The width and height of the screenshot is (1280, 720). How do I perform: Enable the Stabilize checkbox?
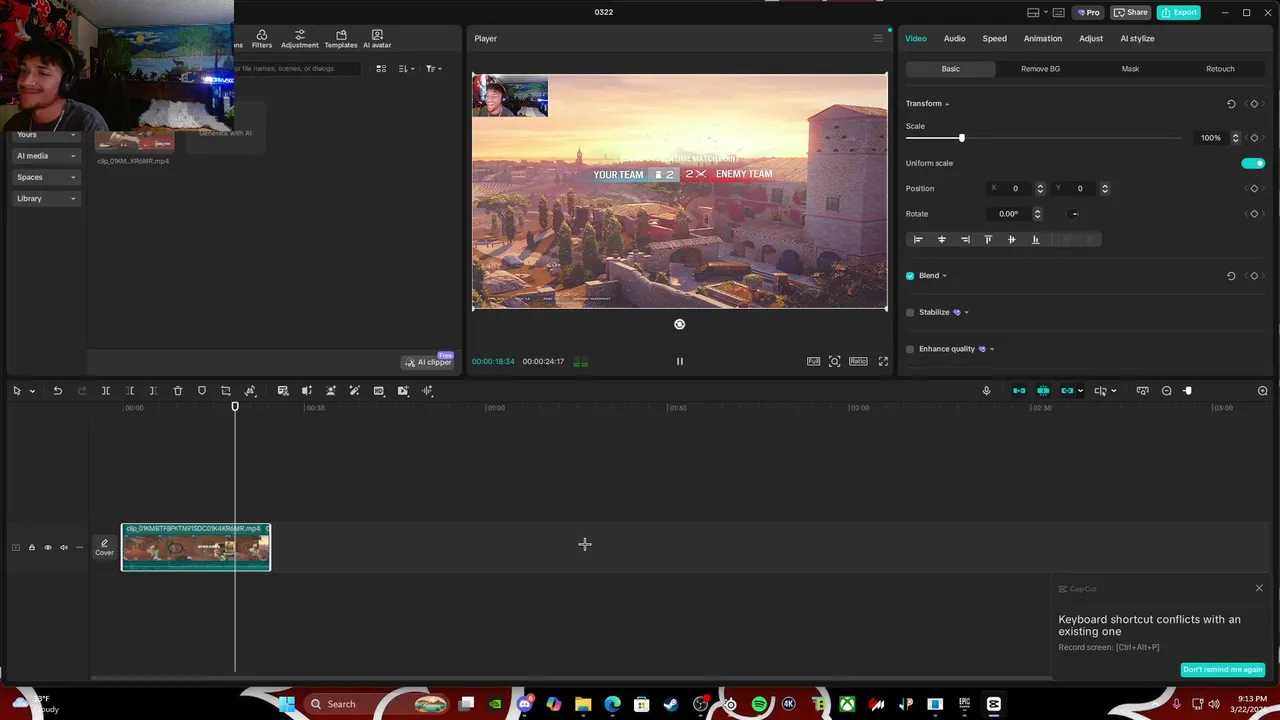point(910,312)
